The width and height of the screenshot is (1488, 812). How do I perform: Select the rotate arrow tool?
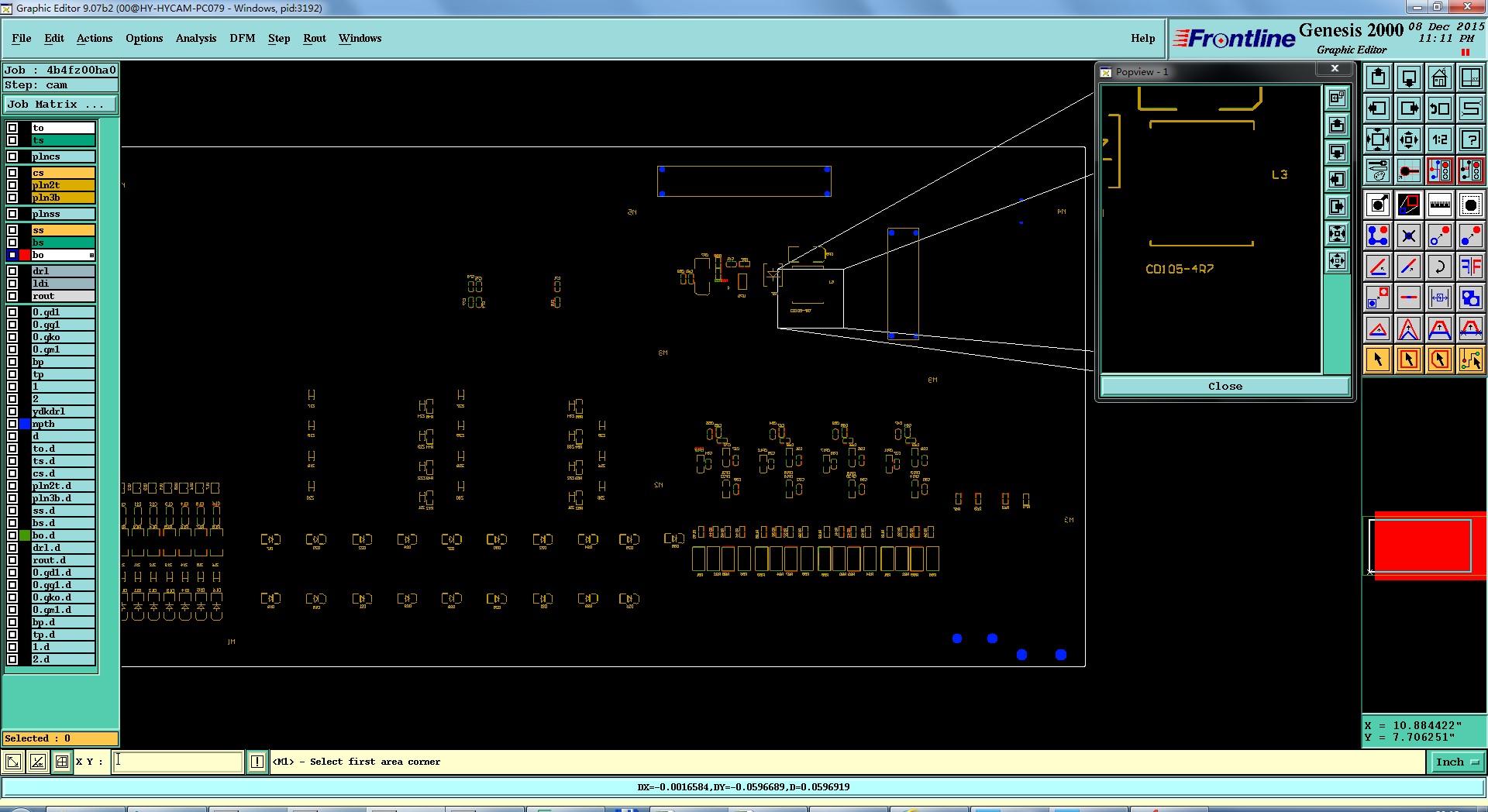(1439, 267)
